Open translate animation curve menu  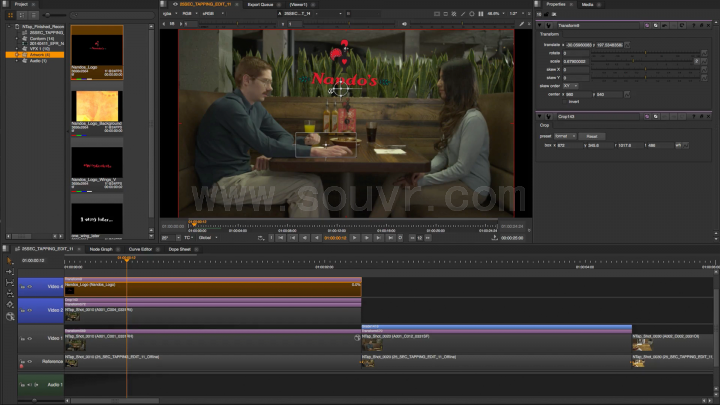[627, 45]
